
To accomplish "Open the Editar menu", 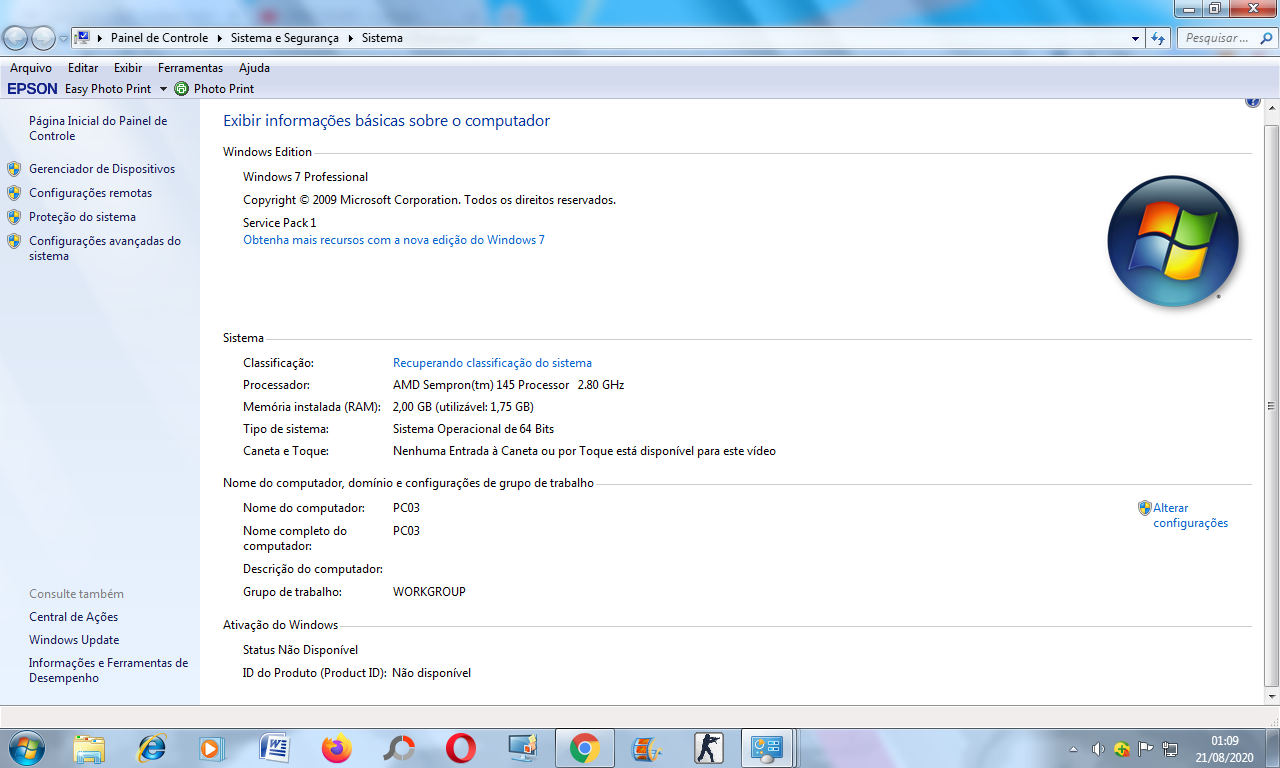I will pyautogui.click(x=83, y=68).
